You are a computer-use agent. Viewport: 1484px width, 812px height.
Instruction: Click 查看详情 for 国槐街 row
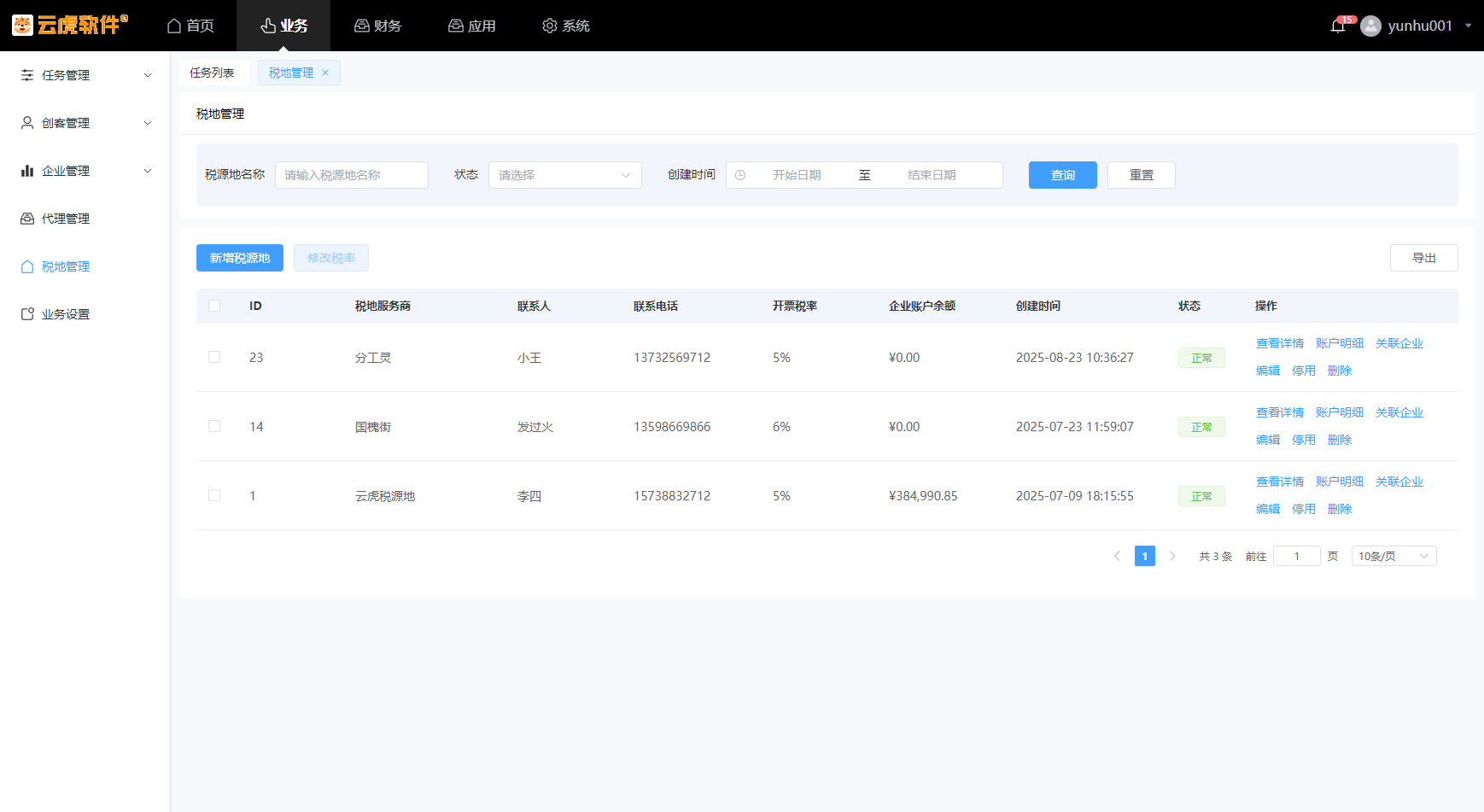(1279, 412)
